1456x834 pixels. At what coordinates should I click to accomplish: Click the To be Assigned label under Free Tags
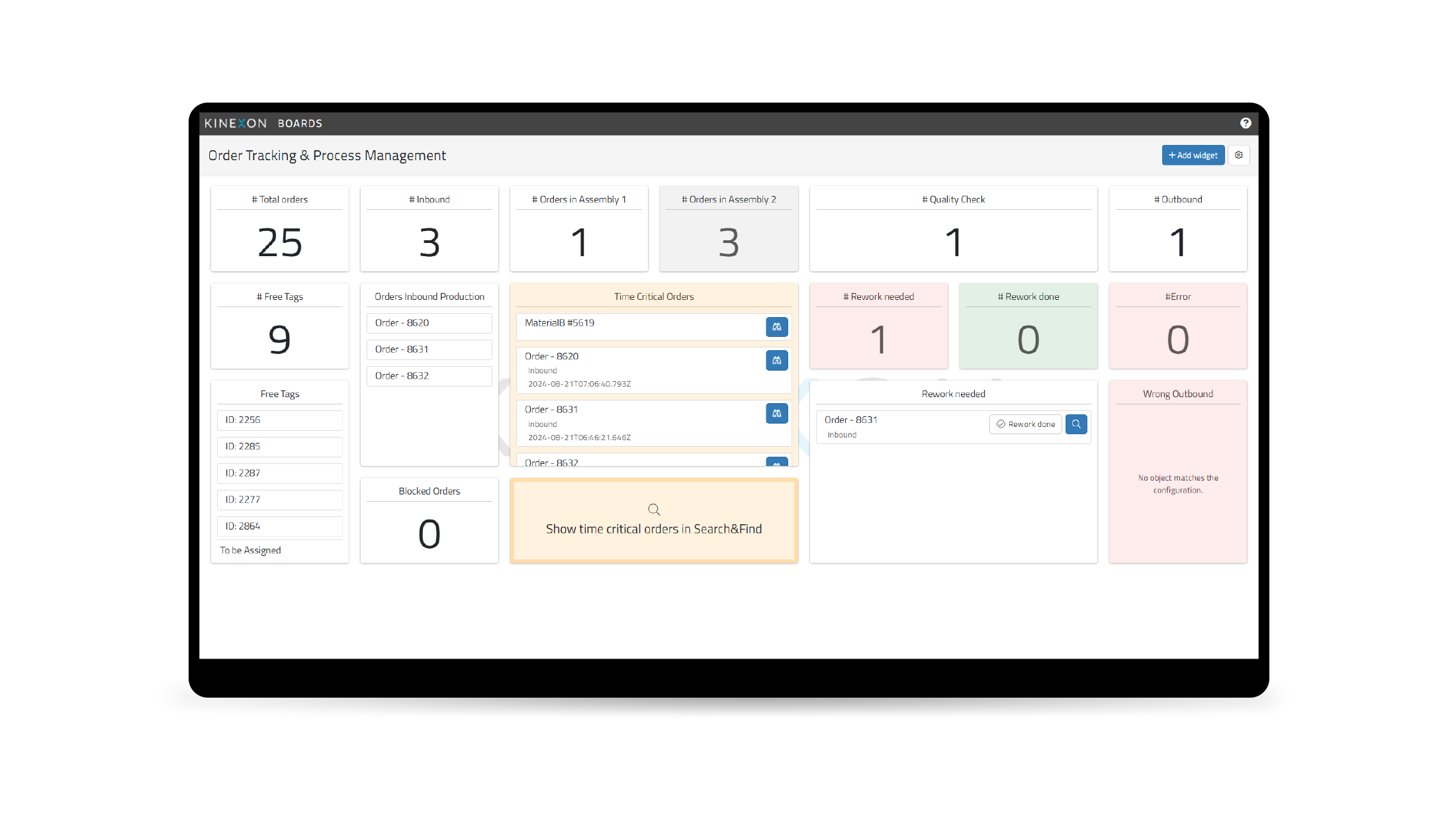(x=250, y=550)
